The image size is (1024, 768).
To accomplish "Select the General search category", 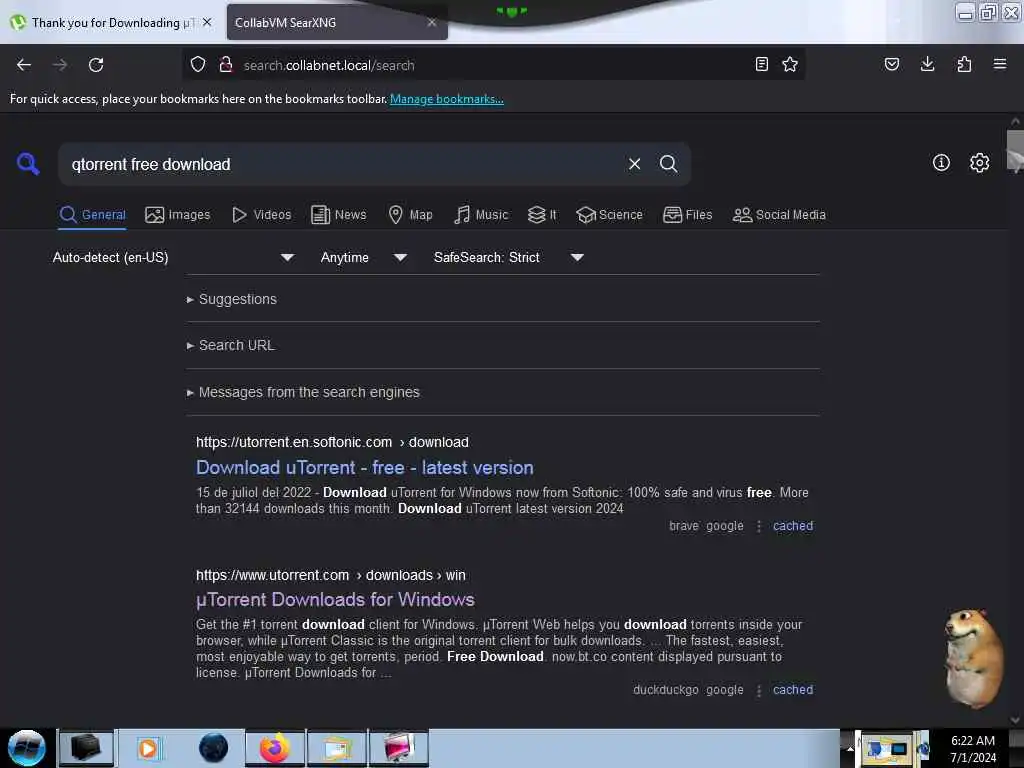I will [92, 215].
